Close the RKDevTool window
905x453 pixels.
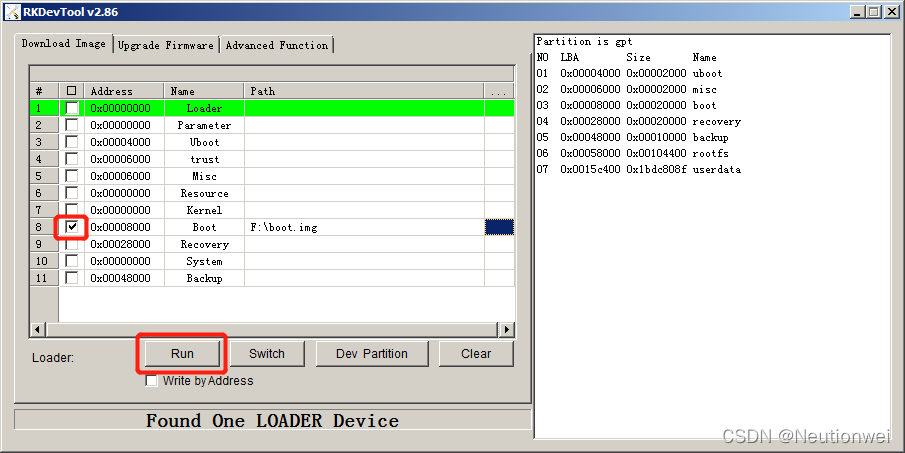pyautogui.click(x=891, y=11)
